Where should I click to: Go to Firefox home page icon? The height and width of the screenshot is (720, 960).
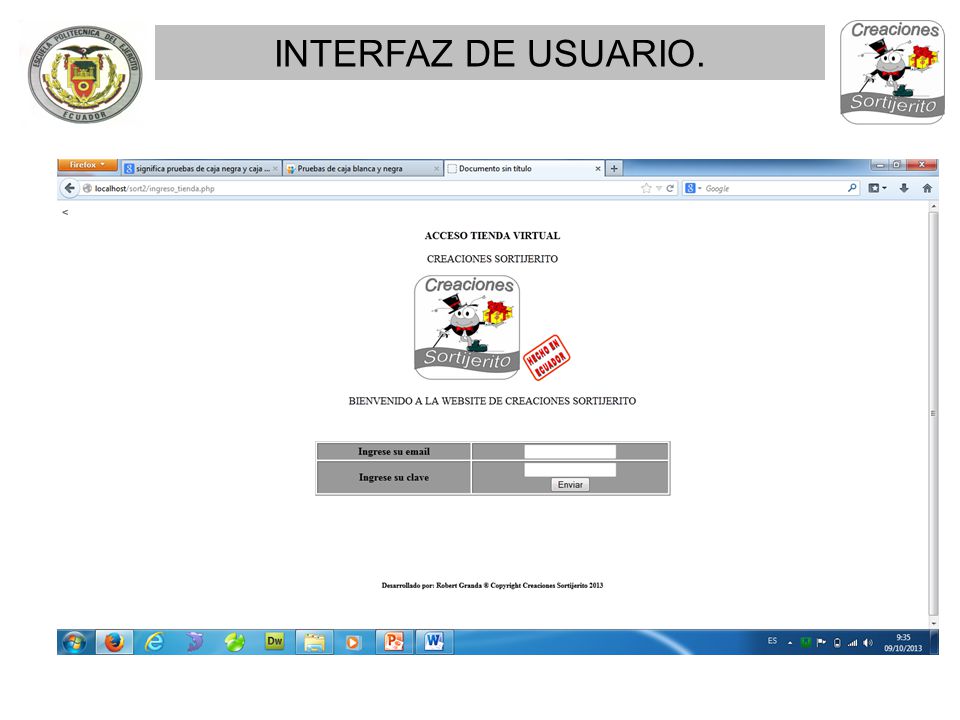[927, 188]
